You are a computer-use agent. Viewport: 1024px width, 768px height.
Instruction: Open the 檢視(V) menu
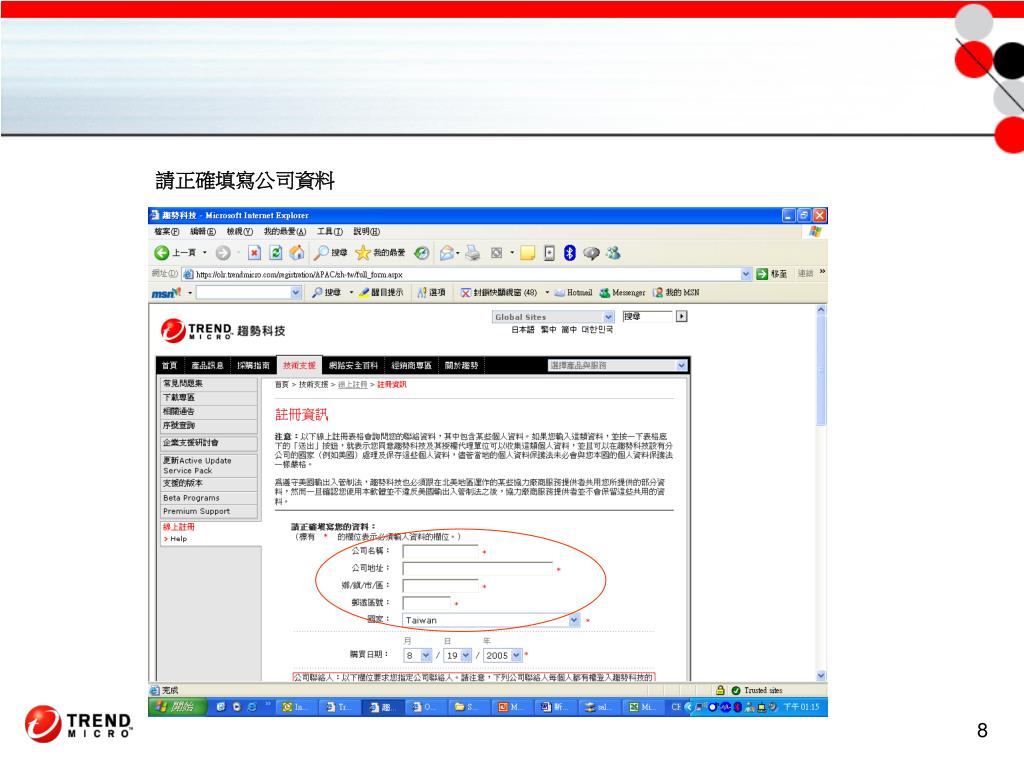tap(240, 232)
